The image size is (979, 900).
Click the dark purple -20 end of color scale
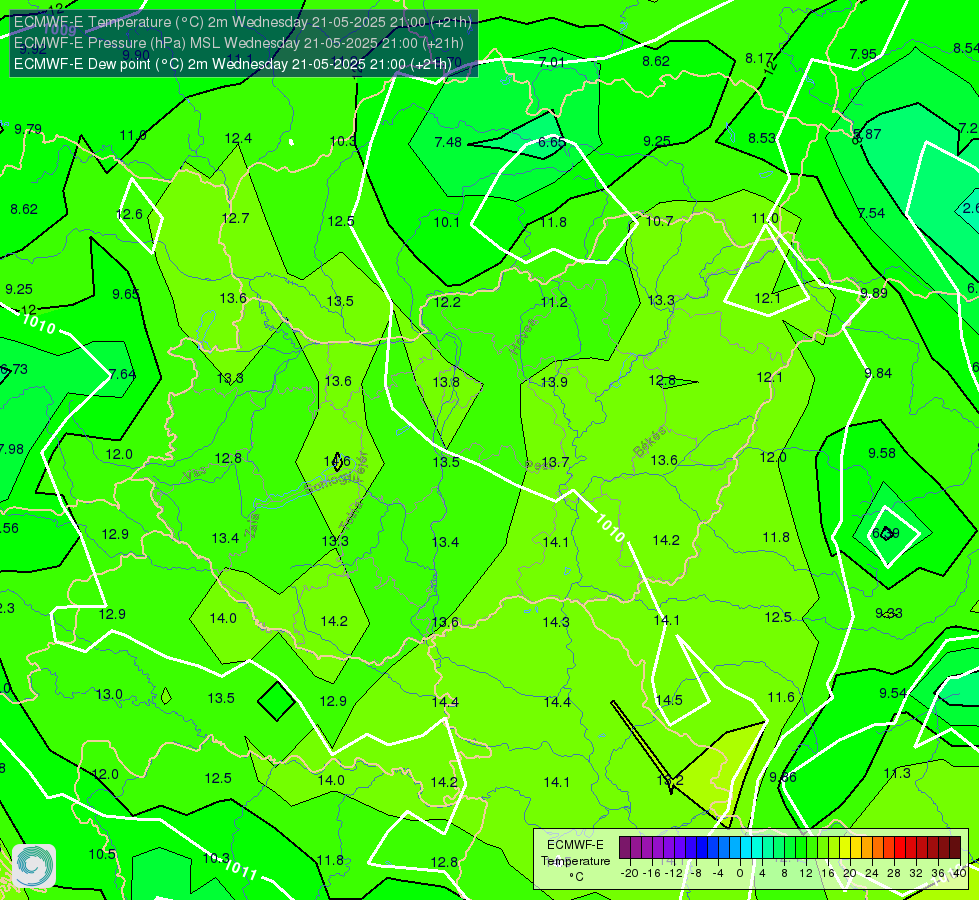624,848
